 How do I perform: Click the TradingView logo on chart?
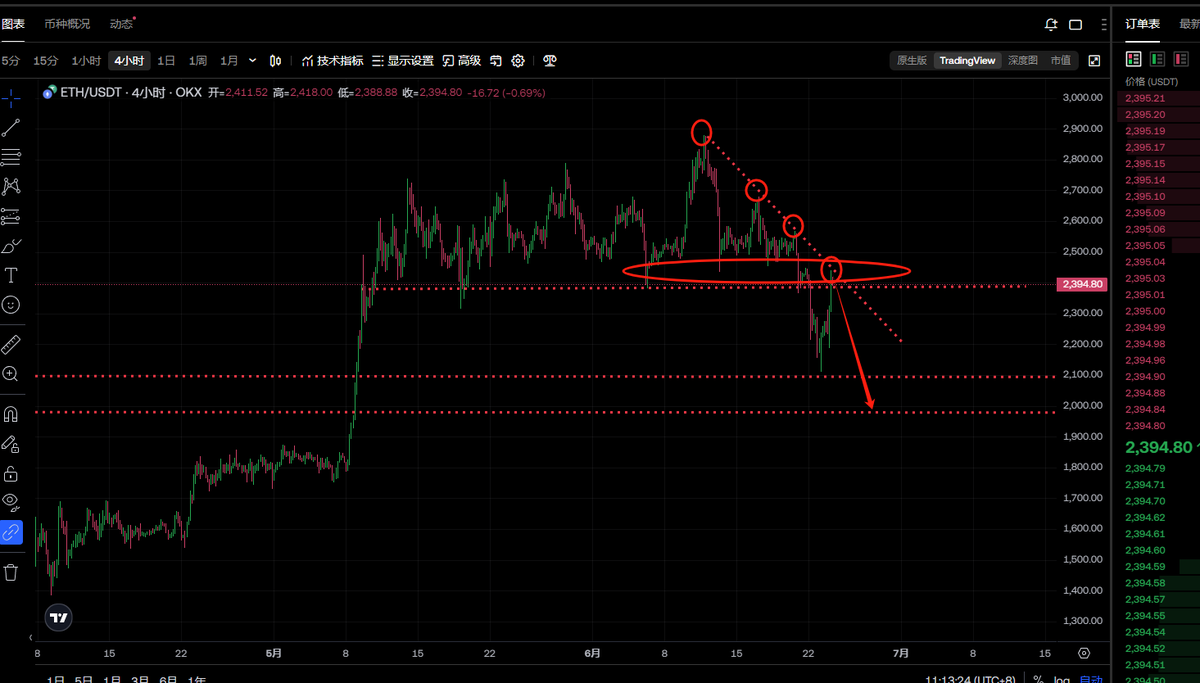click(x=59, y=617)
